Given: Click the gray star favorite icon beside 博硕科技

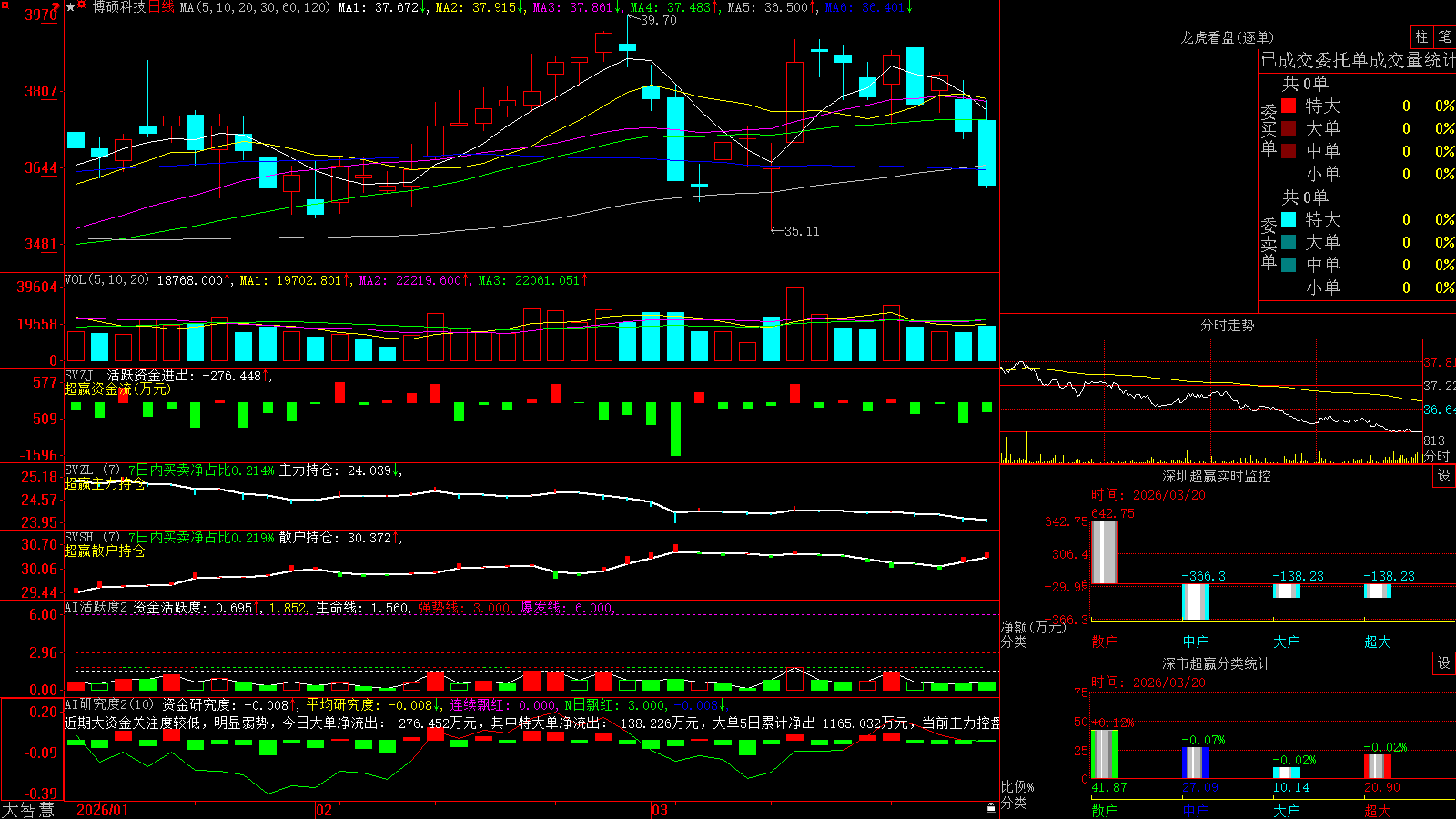Looking at the screenshot, I should tap(71, 7).
